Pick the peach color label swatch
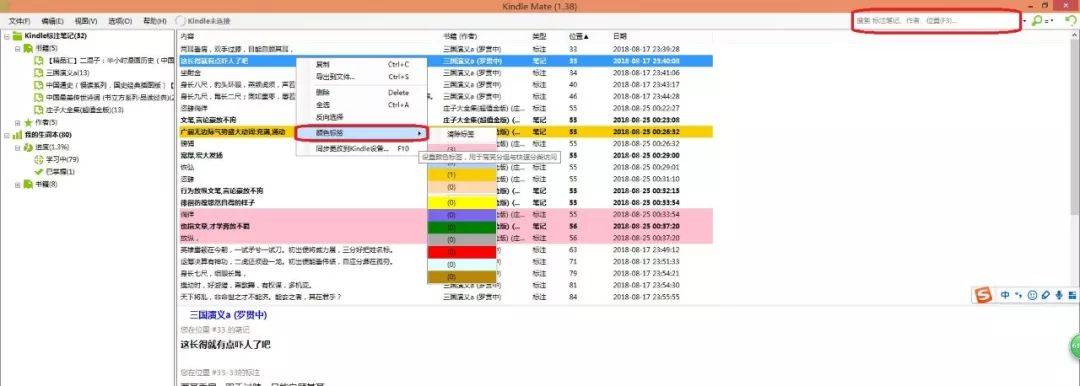Screen dimensions: 1080x386 [x=461, y=187]
